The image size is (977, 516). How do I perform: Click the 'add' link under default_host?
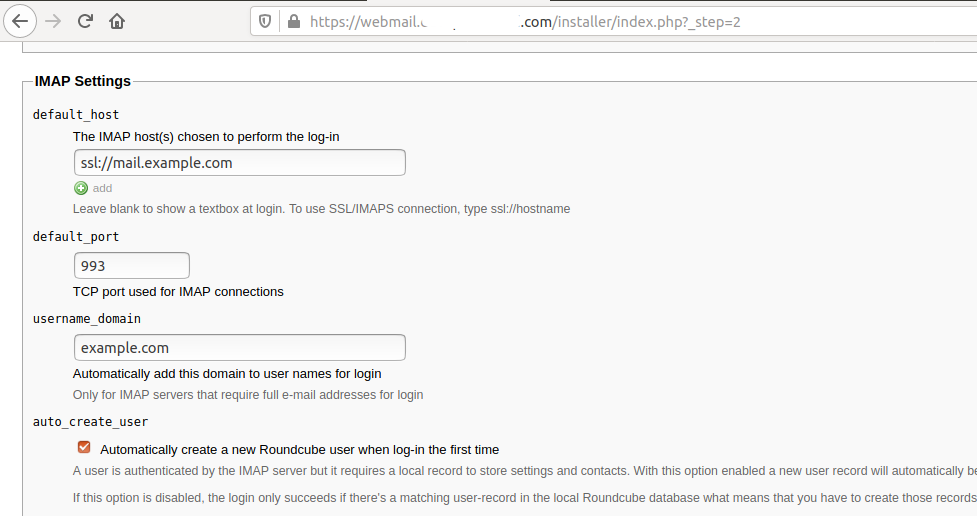pyautogui.click(x=102, y=188)
